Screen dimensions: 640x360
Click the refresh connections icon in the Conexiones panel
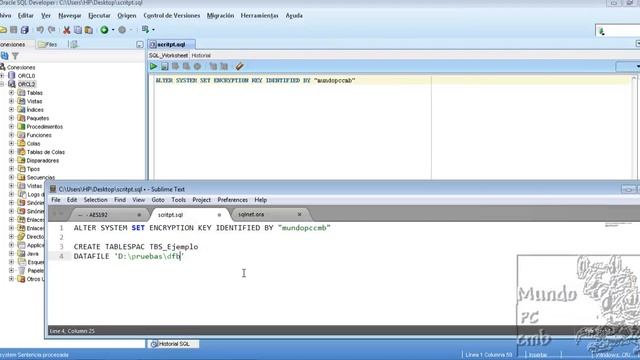[x=4, y=56]
